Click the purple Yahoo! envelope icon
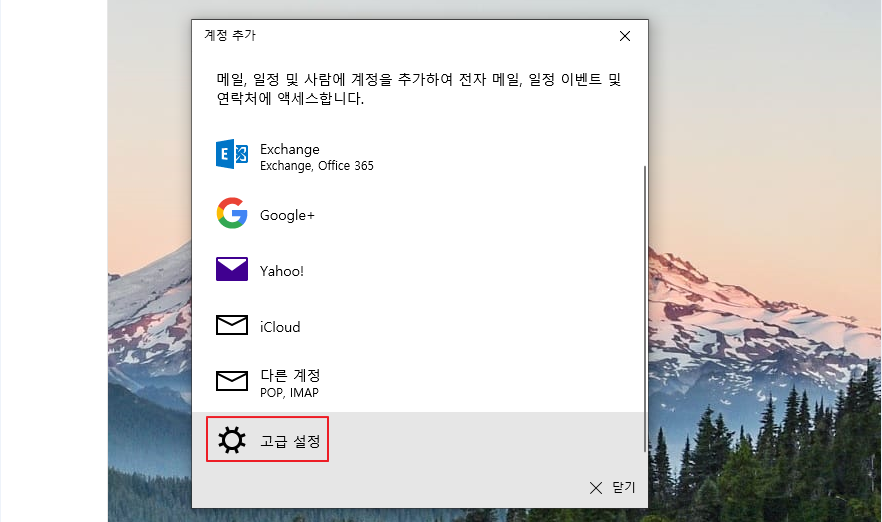This screenshot has width=882, height=522. (x=232, y=269)
